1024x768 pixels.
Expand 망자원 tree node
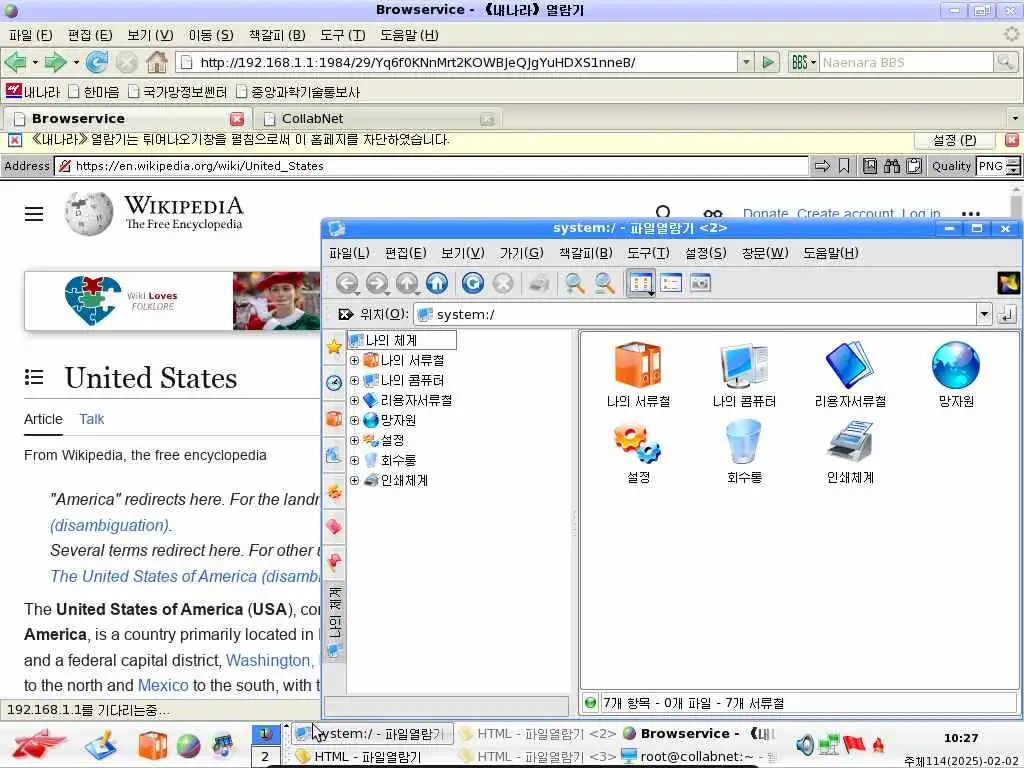pos(354,421)
